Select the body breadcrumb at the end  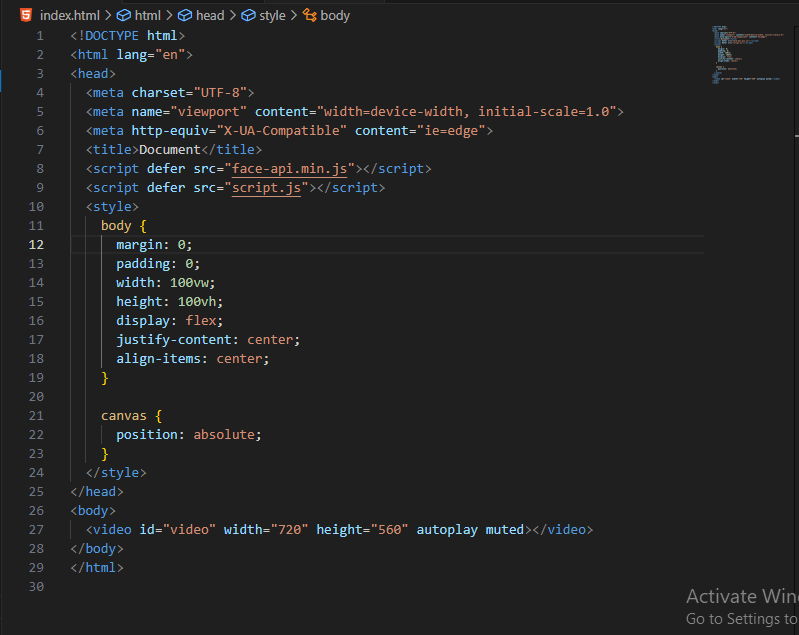(x=335, y=16)
